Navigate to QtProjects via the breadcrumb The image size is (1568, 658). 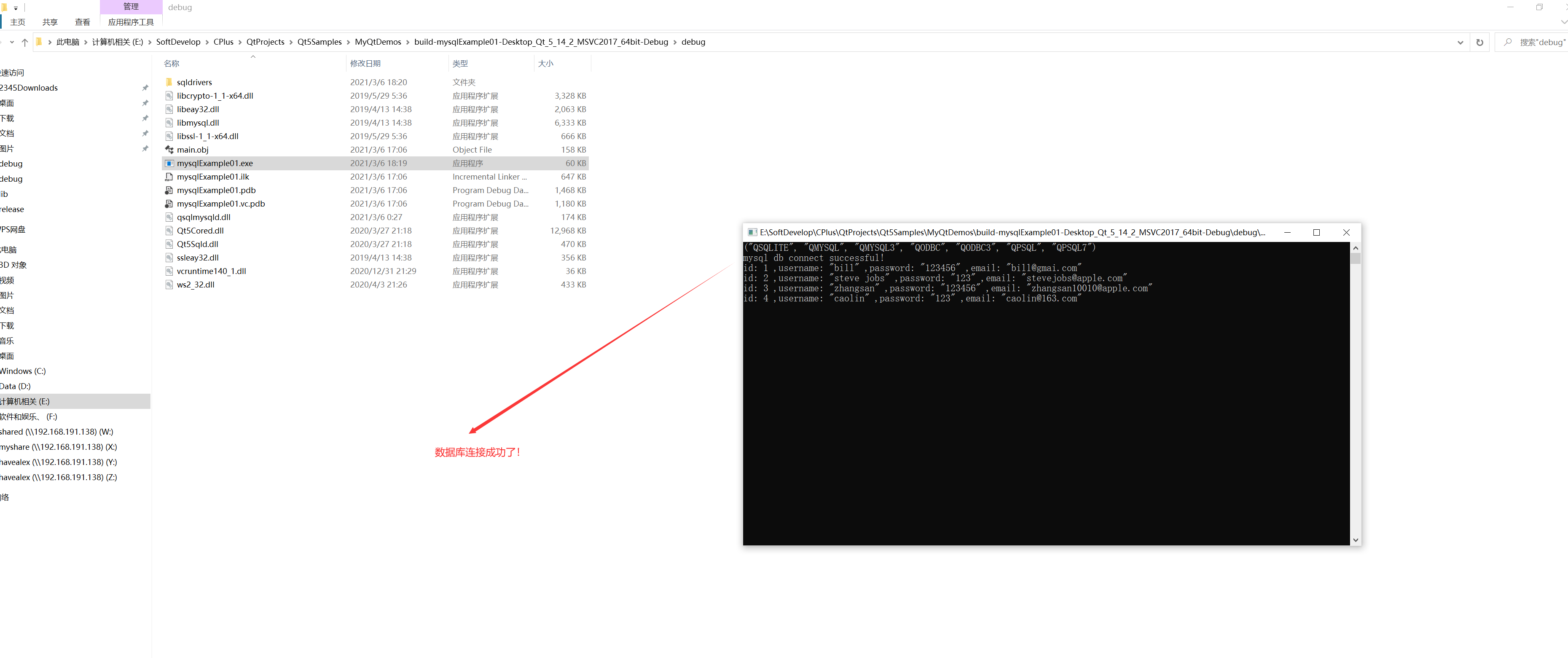tap(266, 42)
